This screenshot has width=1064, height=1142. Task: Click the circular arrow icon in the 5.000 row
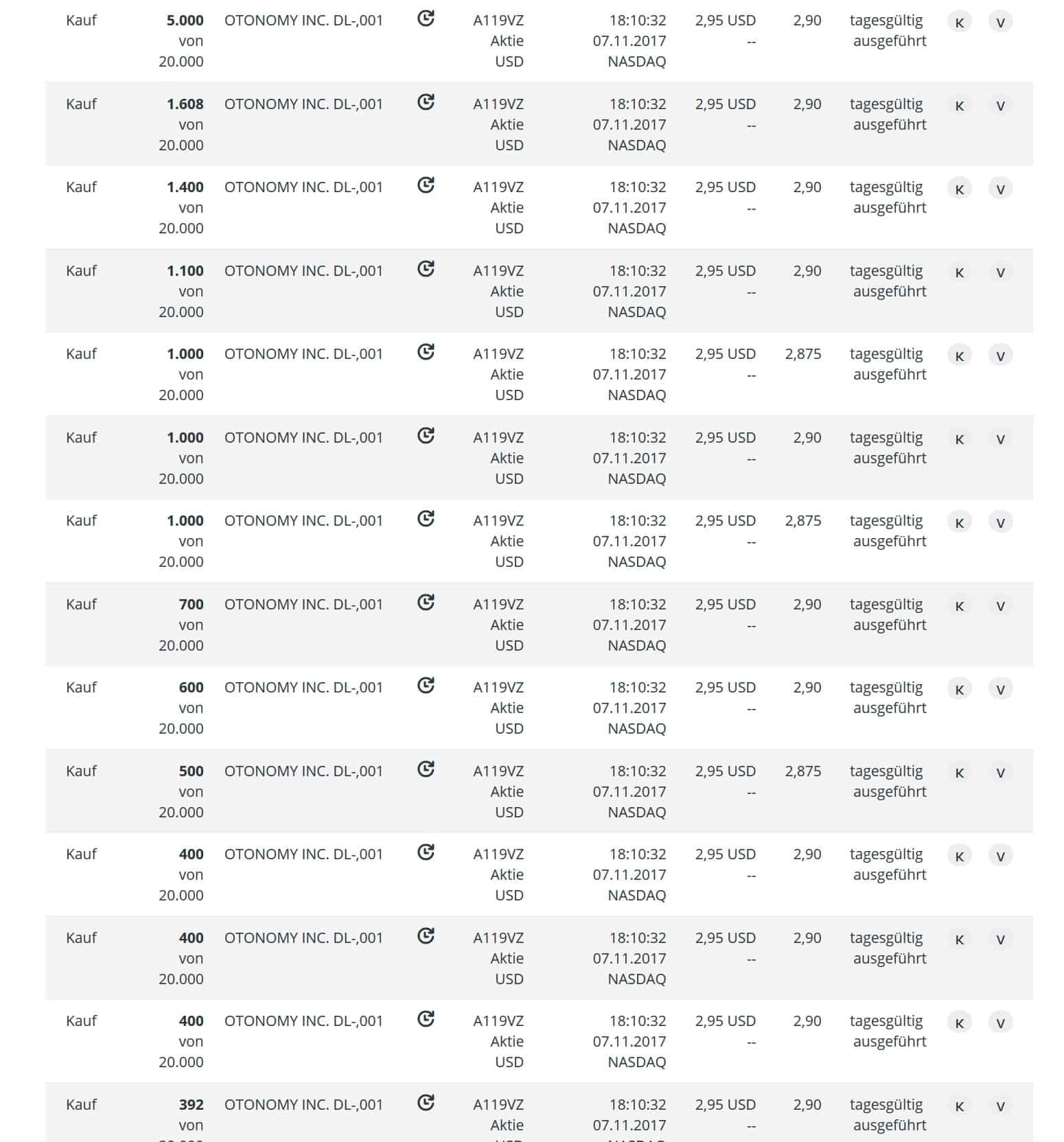pos(426,19)
